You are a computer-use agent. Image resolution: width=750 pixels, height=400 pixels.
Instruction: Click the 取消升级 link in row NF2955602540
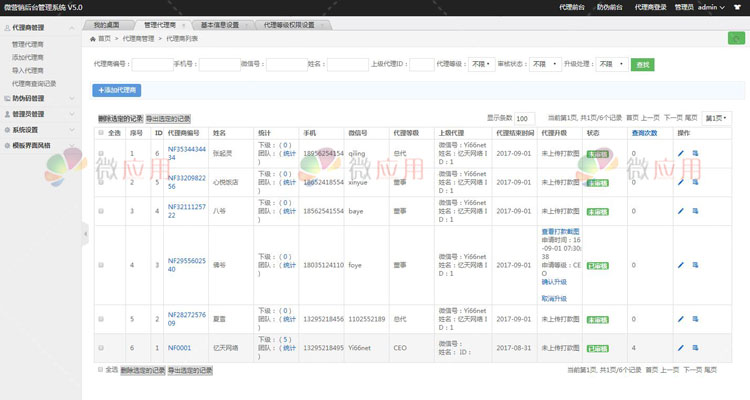click(x=554, y=299)
